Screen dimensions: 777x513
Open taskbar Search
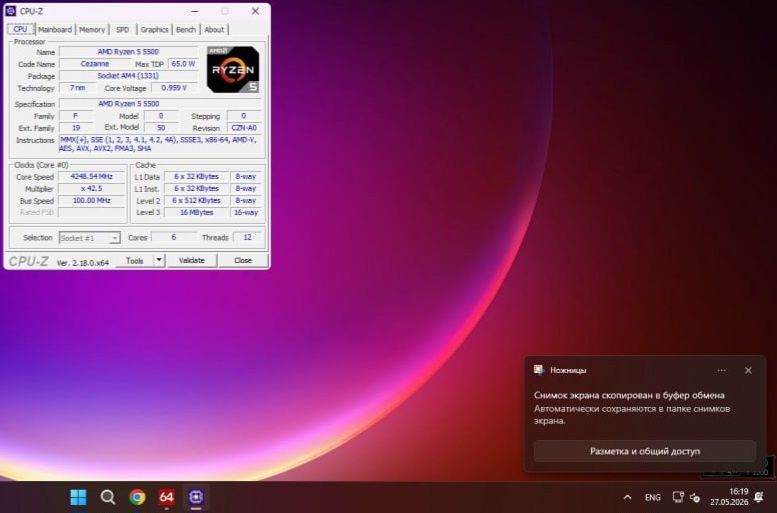(x=108, y=497)
